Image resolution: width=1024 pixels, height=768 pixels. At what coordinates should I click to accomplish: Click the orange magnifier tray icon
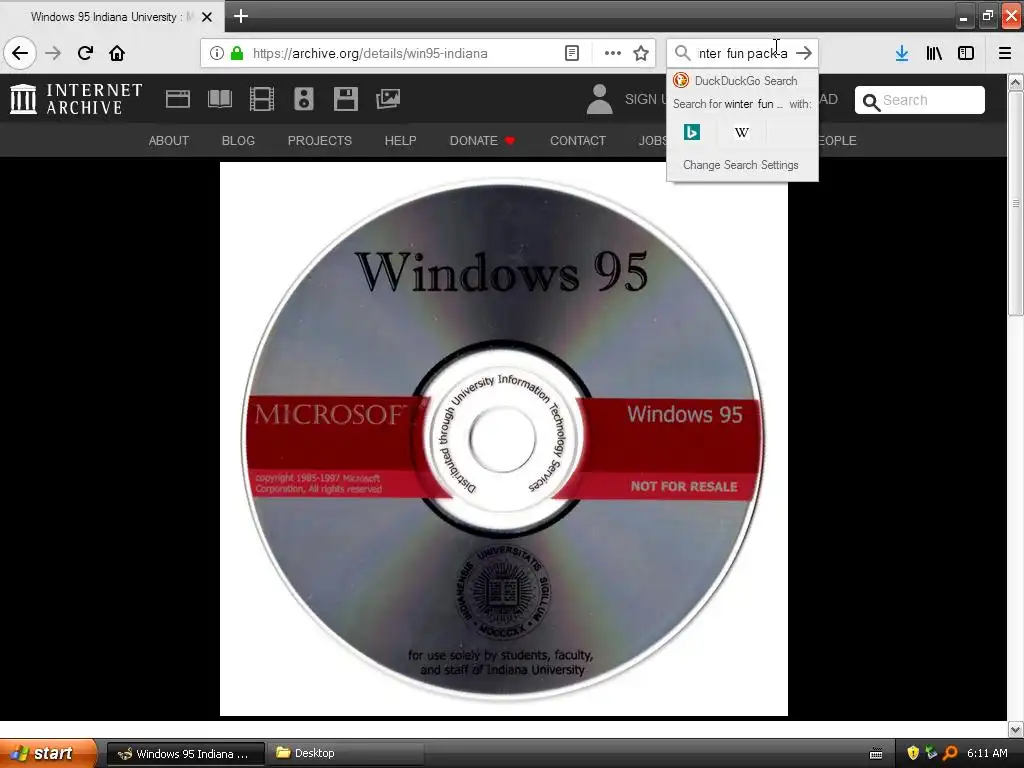(x=950, y=753)
